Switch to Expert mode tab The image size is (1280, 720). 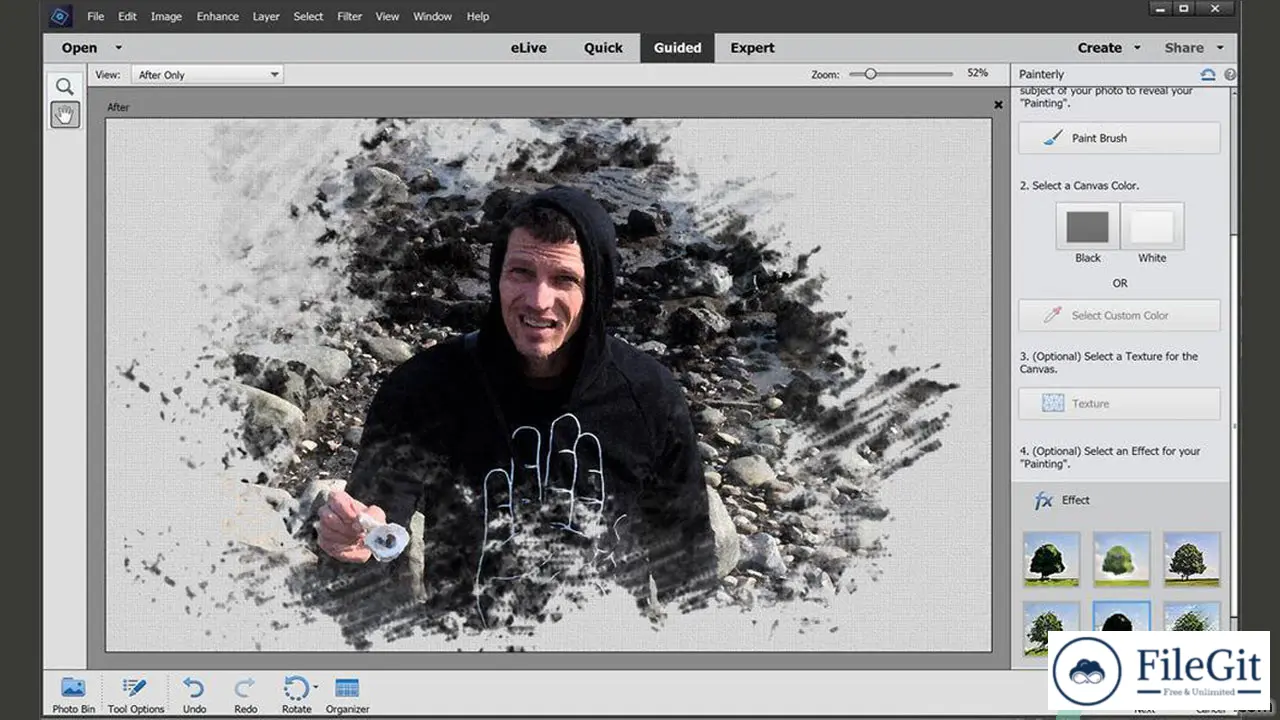point(752,47)
